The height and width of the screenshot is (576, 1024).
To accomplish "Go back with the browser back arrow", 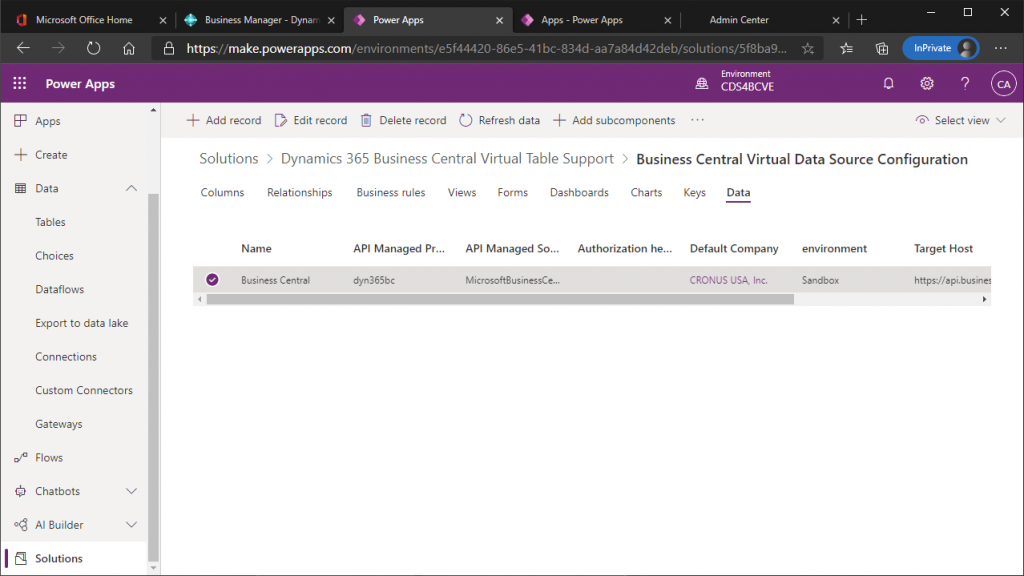I will [x=24, y=48].
